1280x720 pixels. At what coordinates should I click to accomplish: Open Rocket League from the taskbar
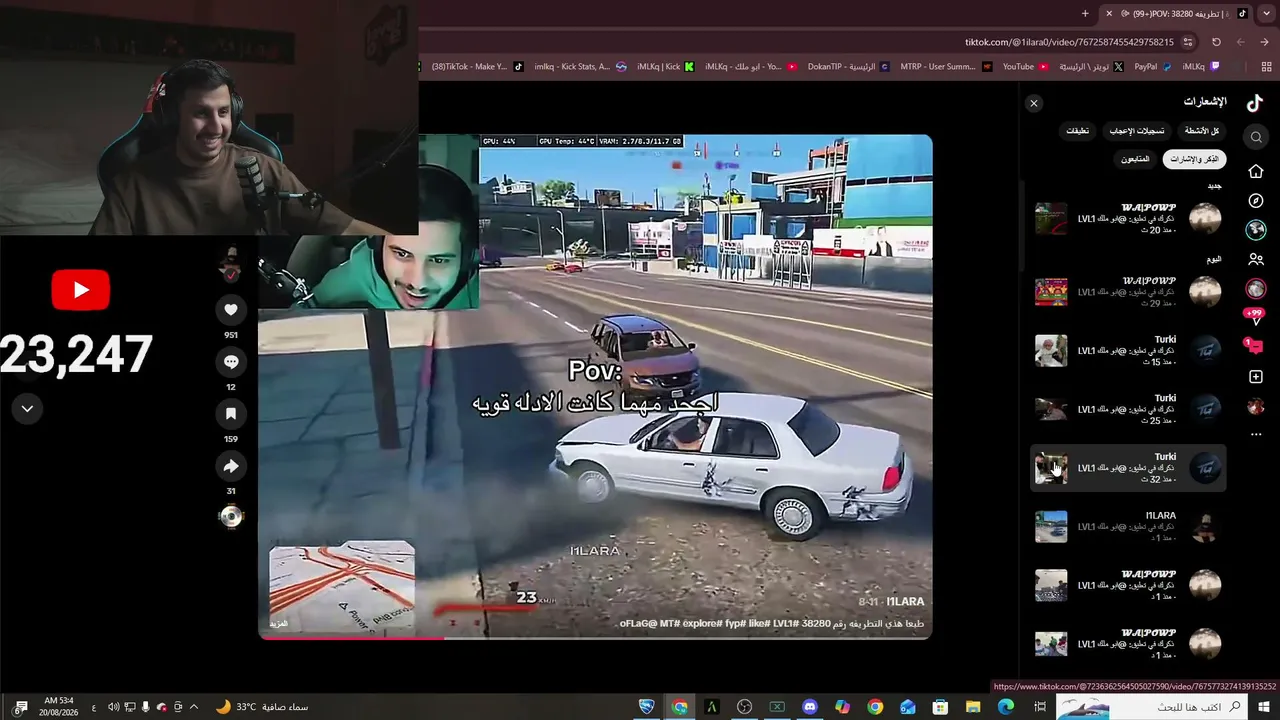coord(647,707)
